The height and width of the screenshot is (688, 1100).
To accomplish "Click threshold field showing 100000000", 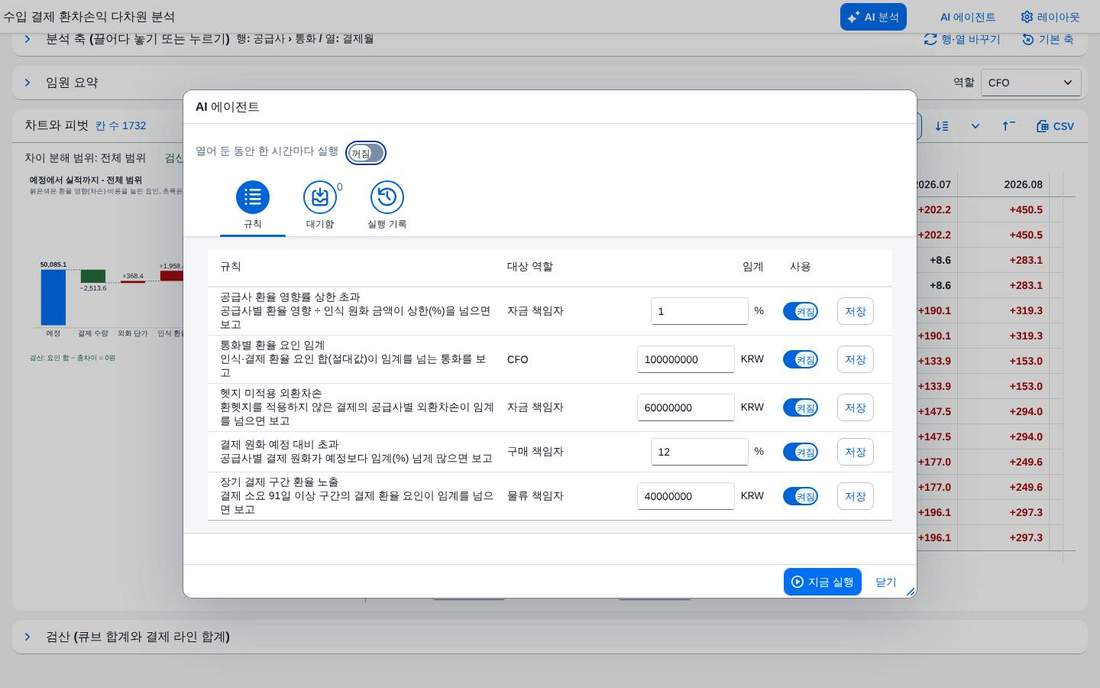I will 685,360.
